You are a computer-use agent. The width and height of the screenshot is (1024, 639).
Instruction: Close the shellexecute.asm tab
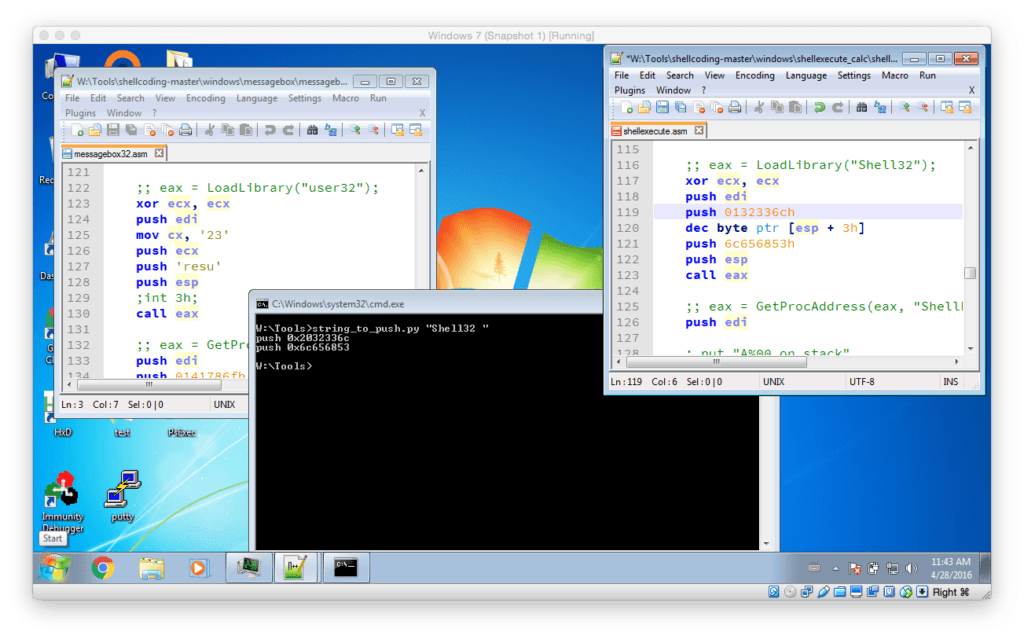tap(699, 131)
